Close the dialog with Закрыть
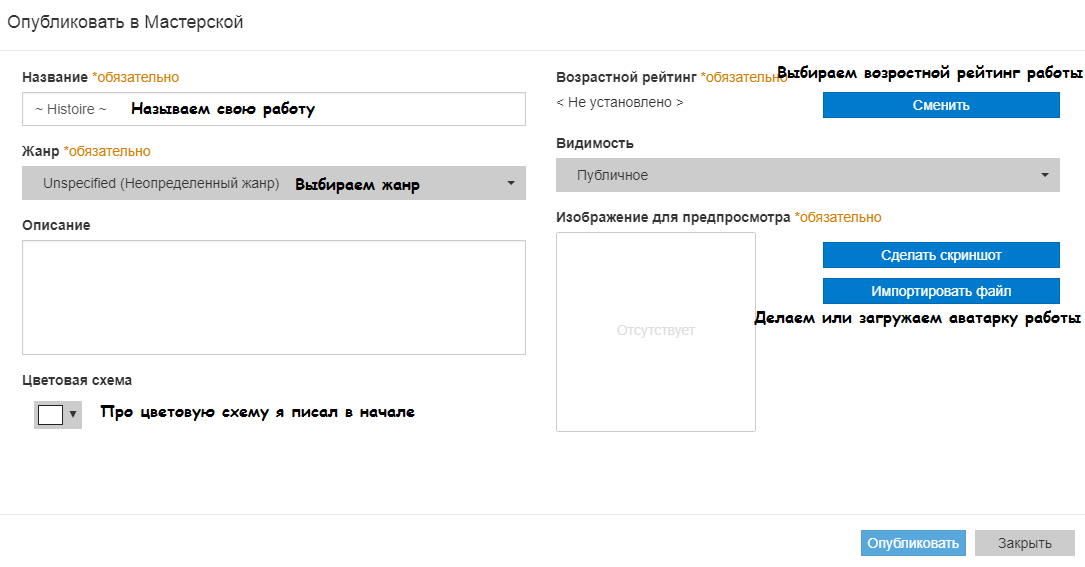 point(1024,543)
